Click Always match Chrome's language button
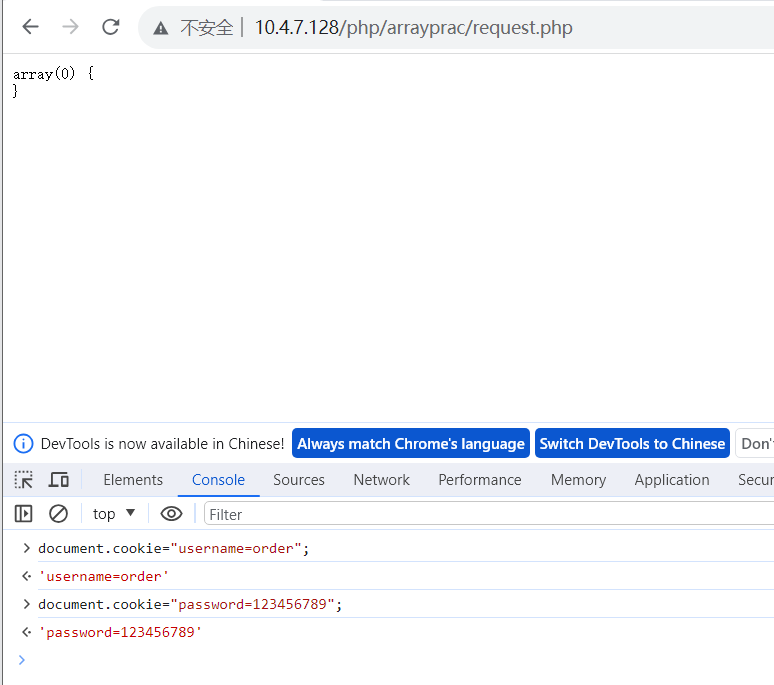774x685 pixels. pyautogui.click(x=411, y=443)
